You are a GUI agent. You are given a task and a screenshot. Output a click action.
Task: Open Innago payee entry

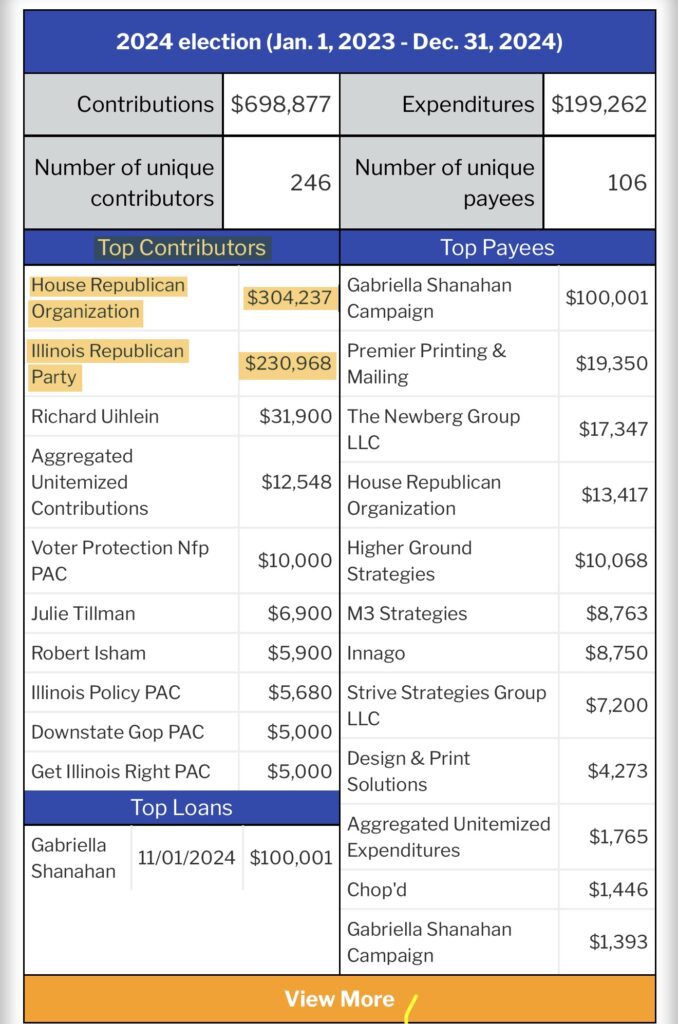[x=376, y=653]
